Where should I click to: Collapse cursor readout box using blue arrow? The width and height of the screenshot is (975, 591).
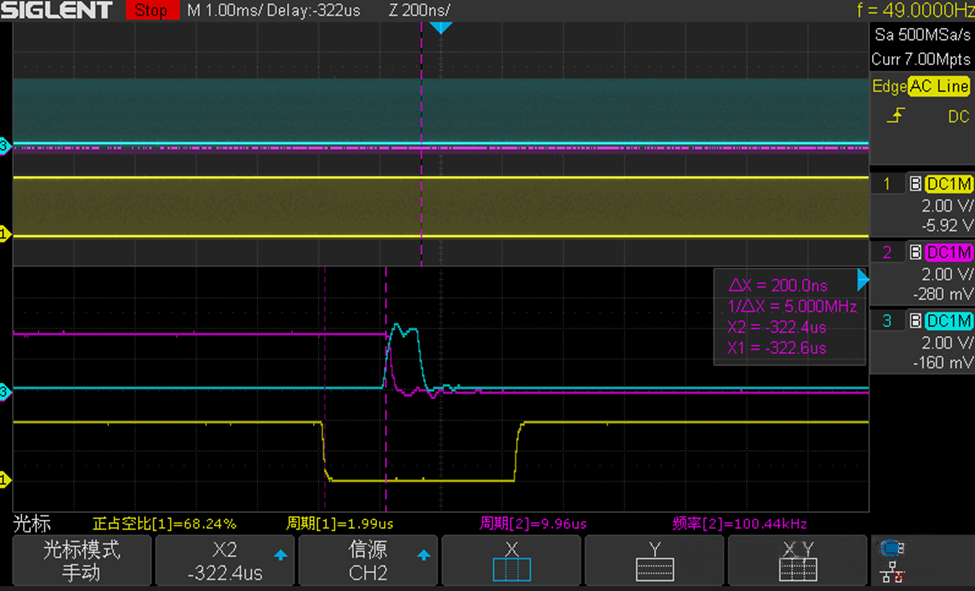pyautogui.click(x=863, y=281)
